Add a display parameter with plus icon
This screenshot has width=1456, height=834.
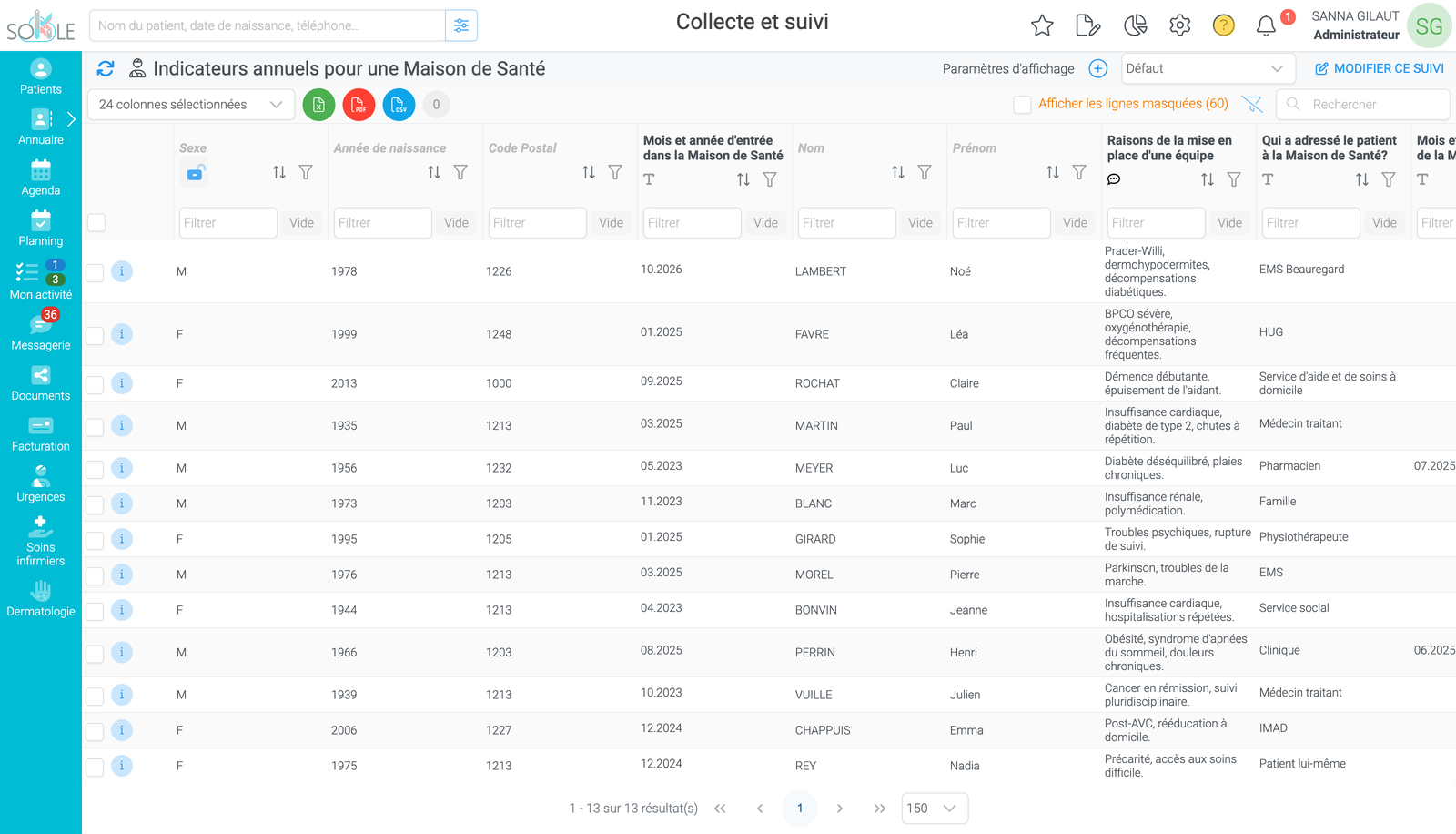(x=1098, y=68)
